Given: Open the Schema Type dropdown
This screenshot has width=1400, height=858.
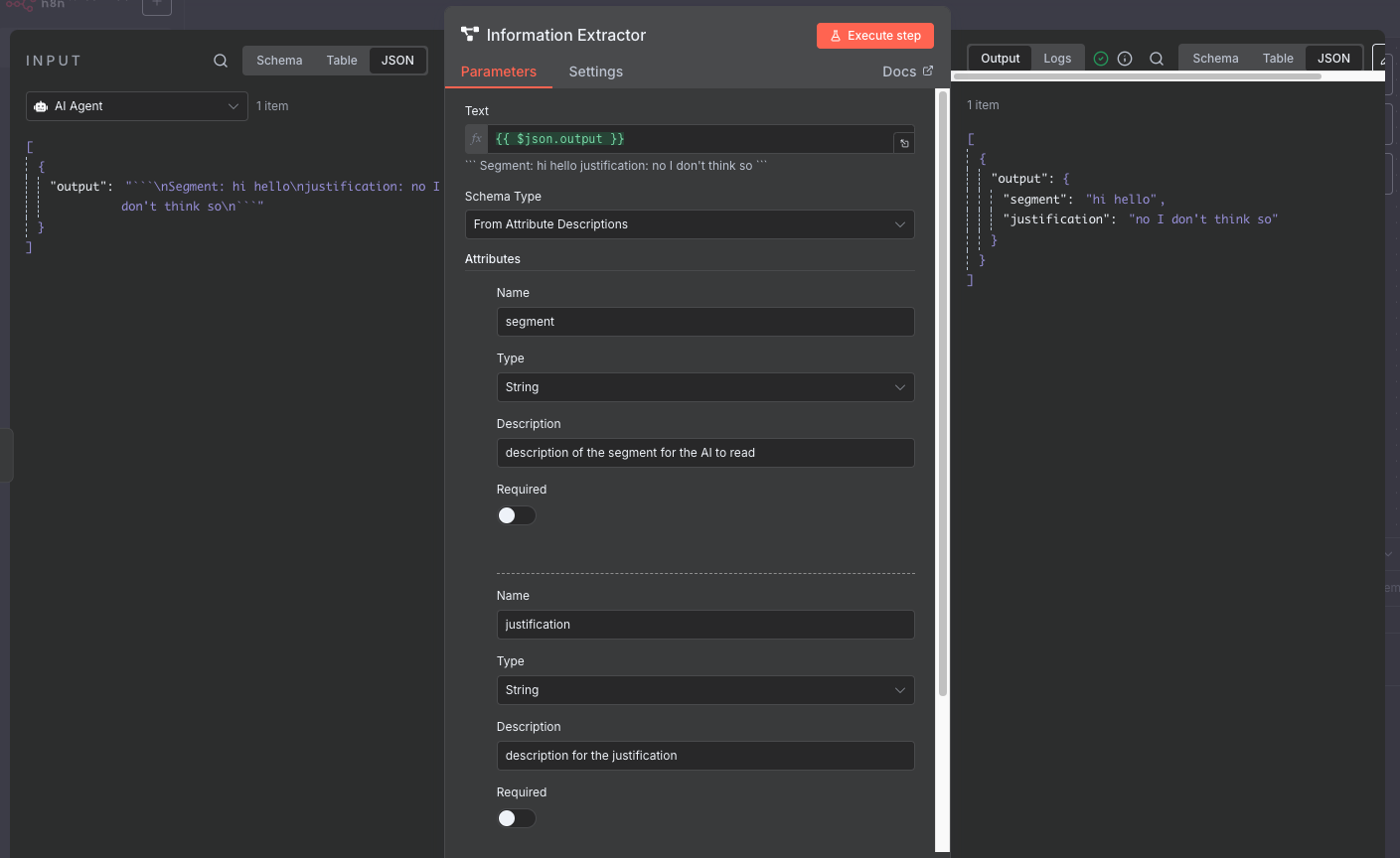Looking at the screenshot, I should point(690,224).
